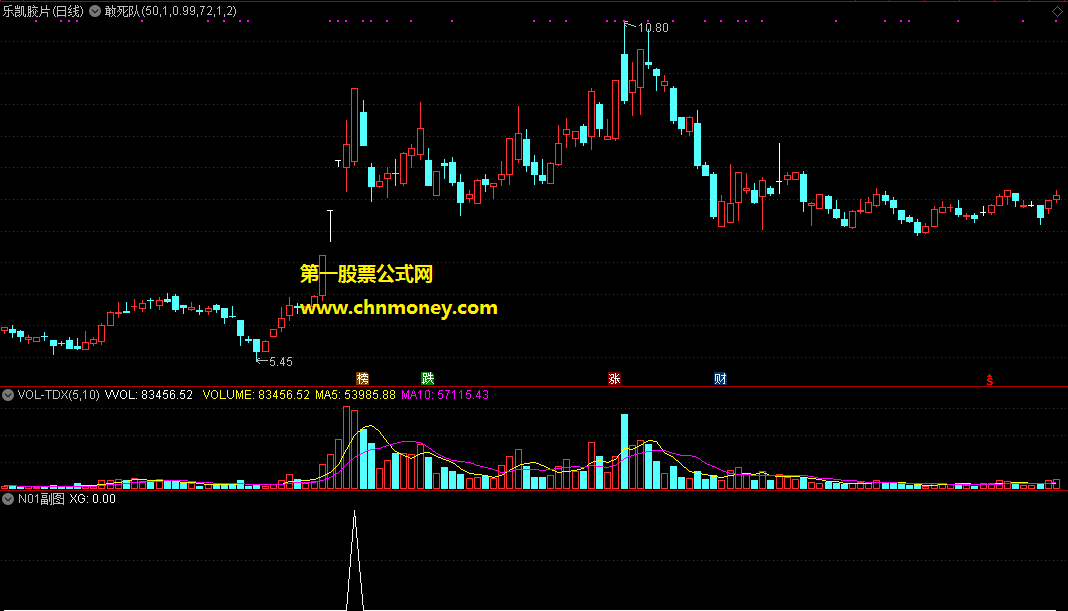The width and height of the screenshot is (1068, 611).
Task: Expand the main chart indicator dropdown arrow
Action: [95, 11]
